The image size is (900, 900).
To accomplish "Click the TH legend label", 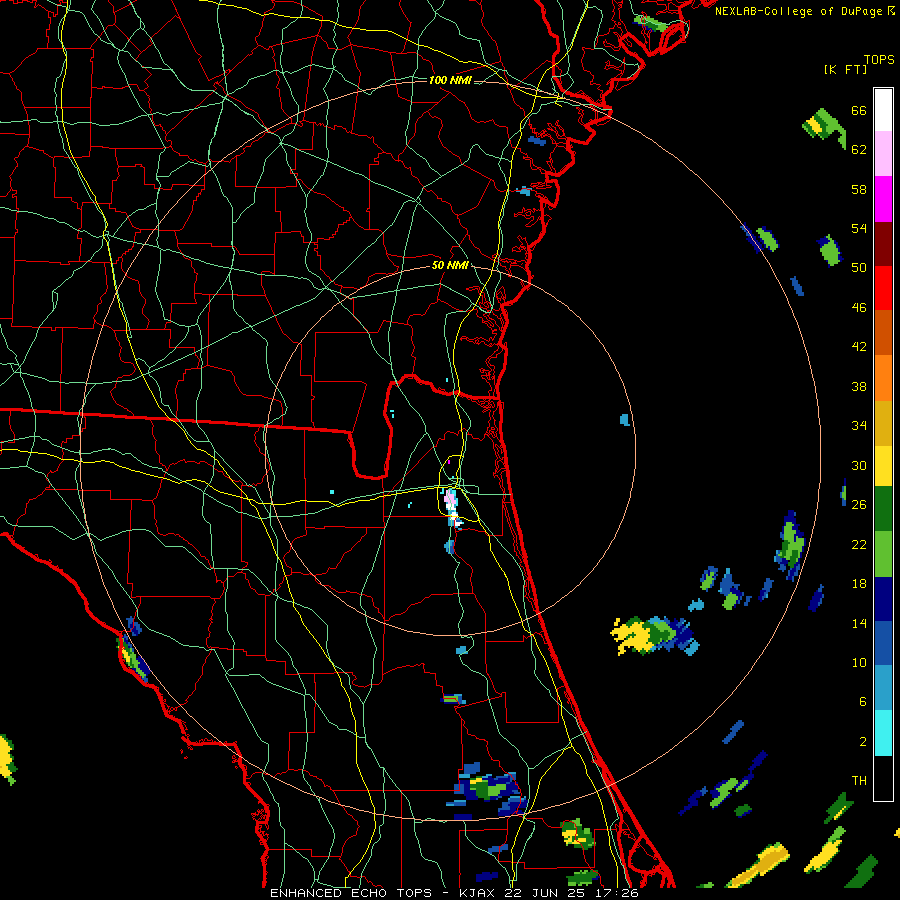I will (859, 781).
